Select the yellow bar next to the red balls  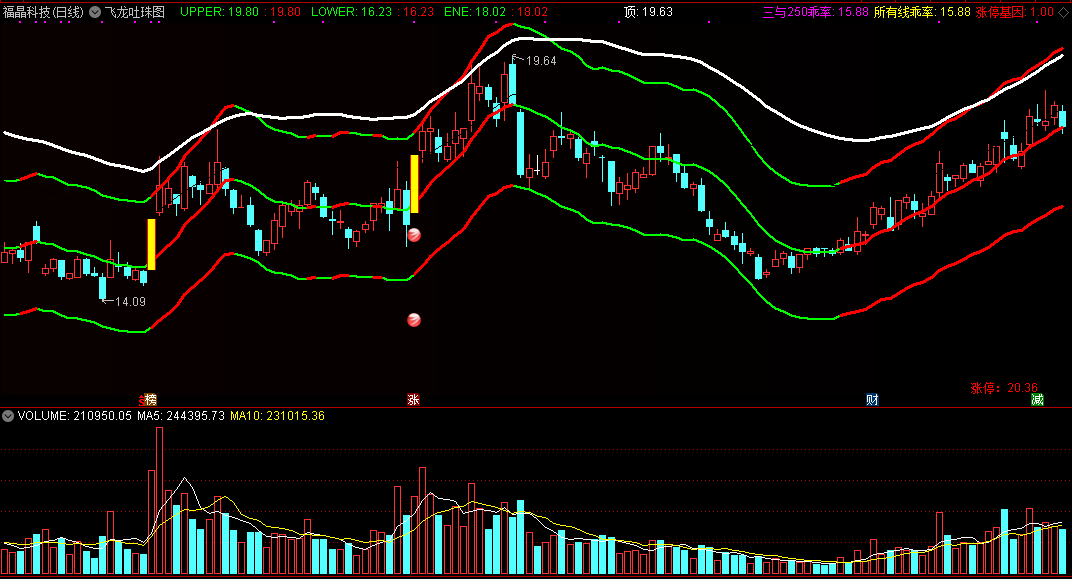414,184
